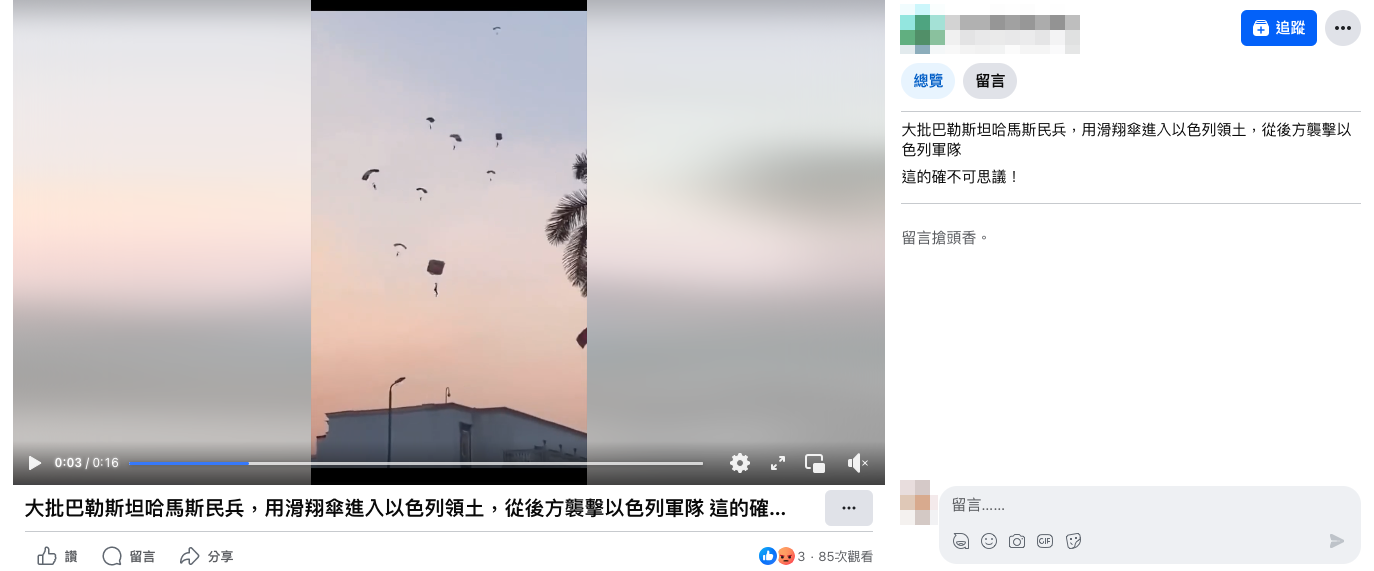Share the video via 分享

pos(206,556)
